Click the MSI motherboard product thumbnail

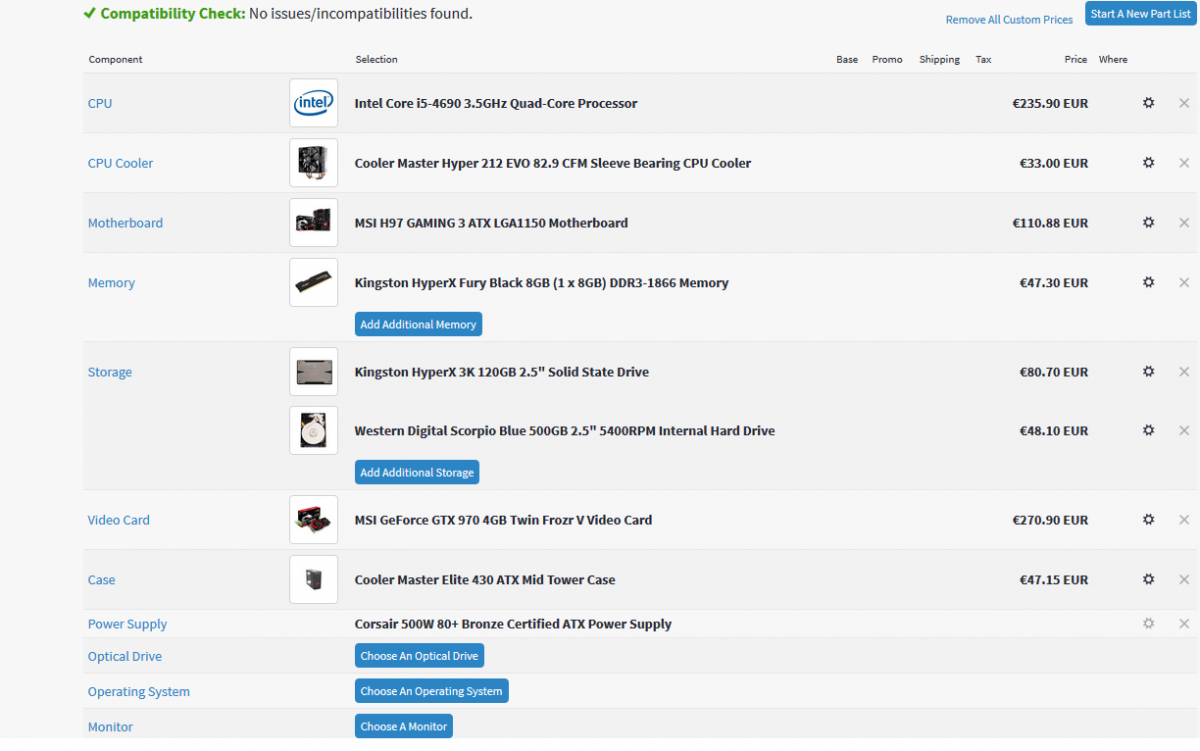click(314, 223)
